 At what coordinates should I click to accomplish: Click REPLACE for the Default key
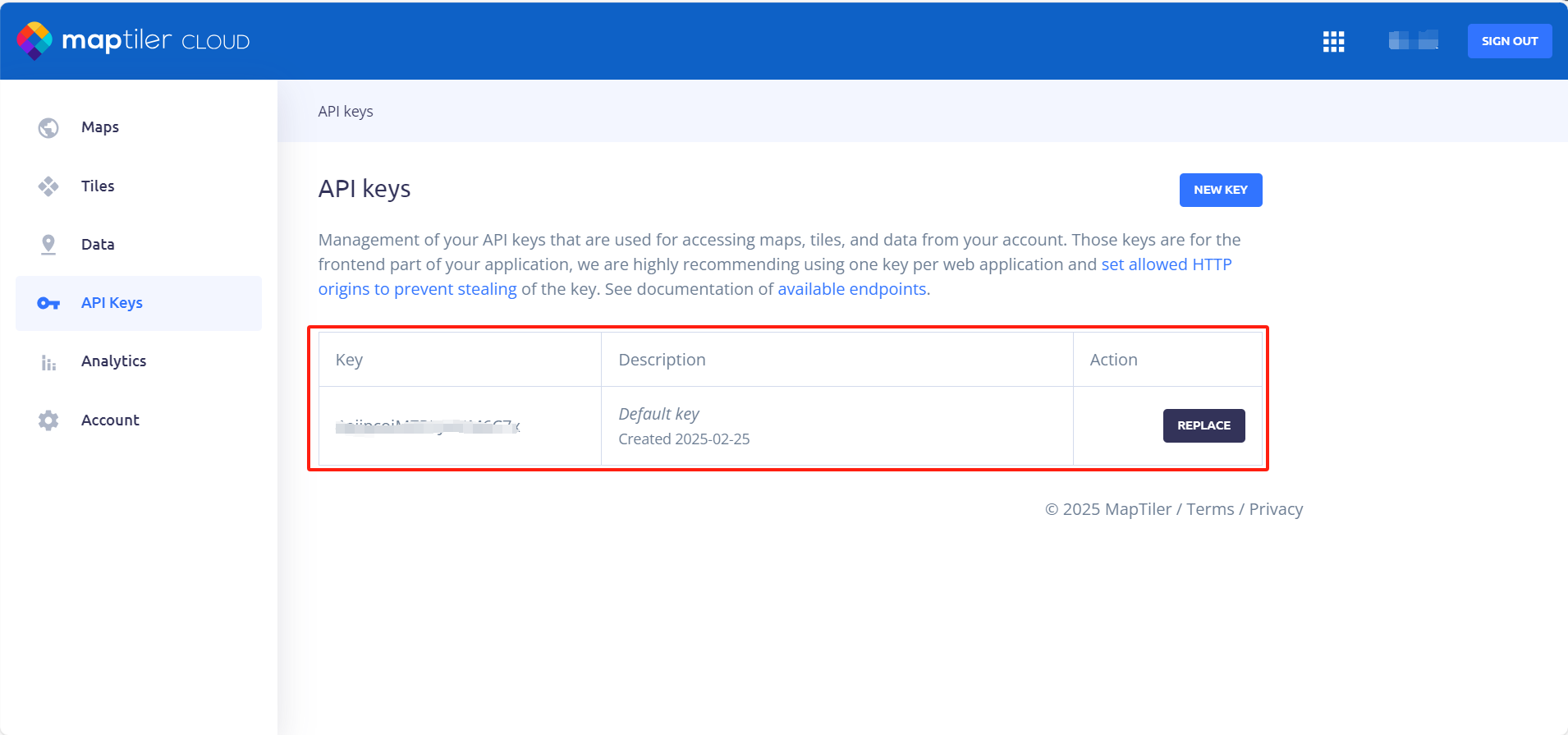1204,425
